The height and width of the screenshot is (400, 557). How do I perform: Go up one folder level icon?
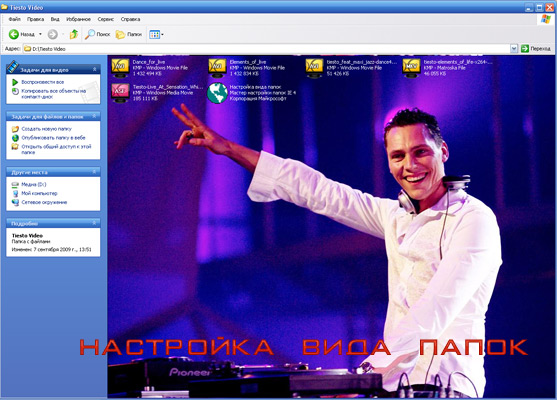74,34
